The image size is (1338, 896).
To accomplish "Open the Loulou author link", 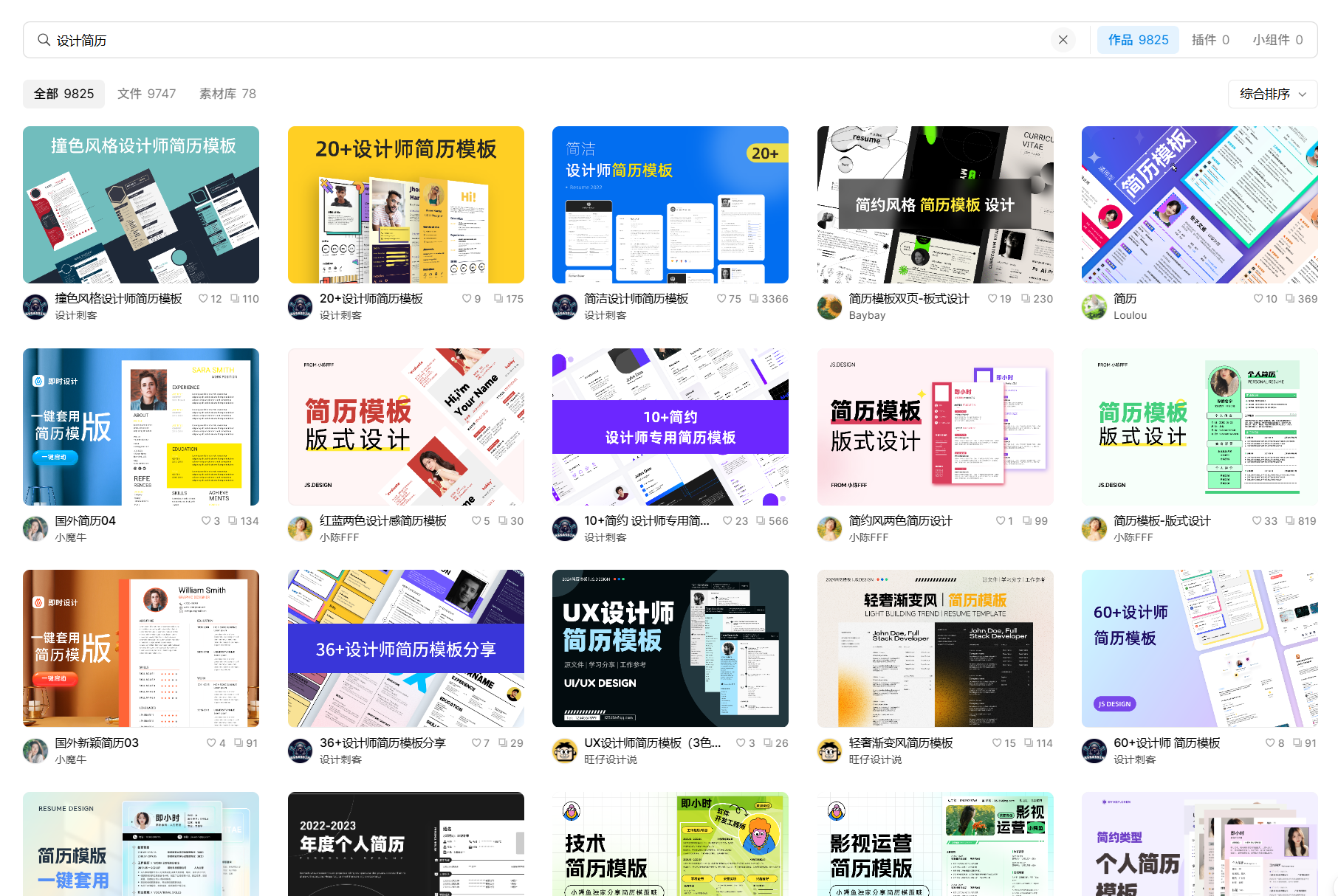I will pos(1130,315).
